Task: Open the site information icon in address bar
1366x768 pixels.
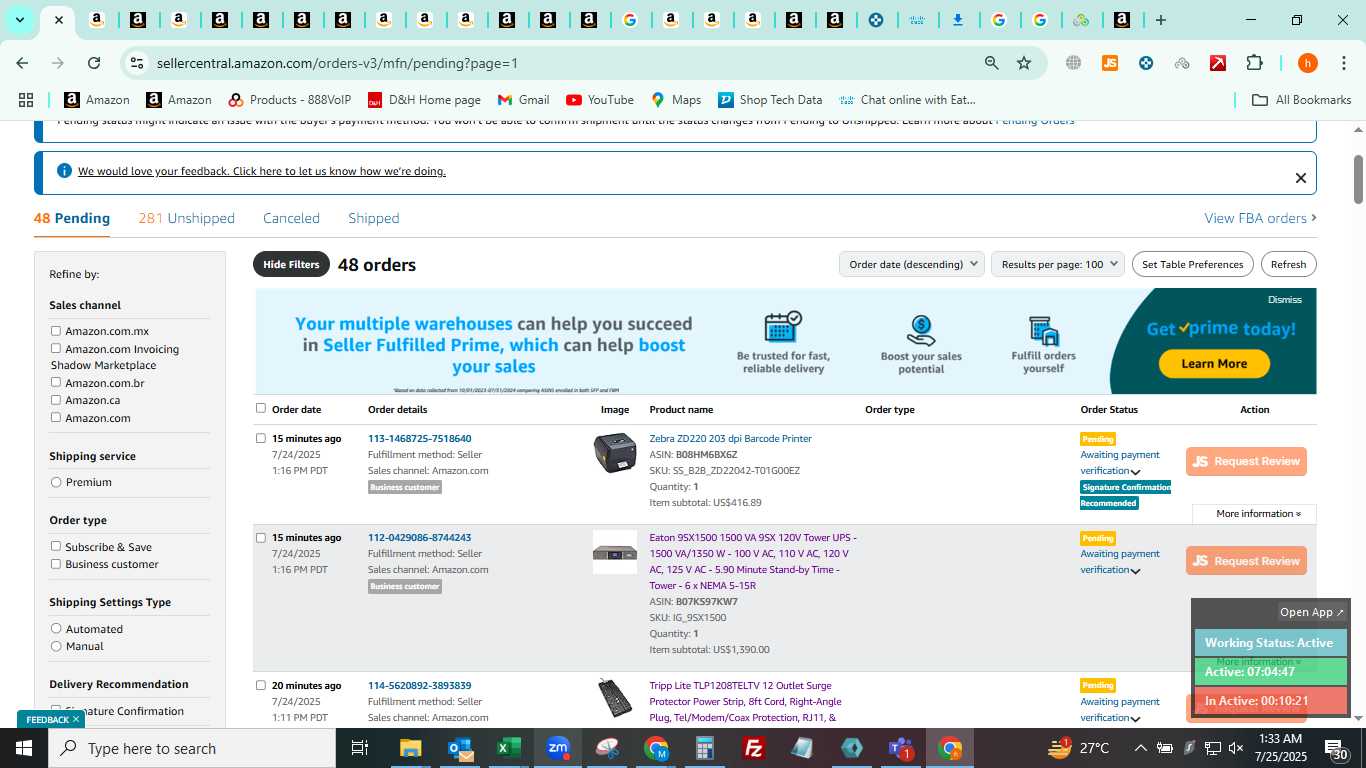Action: coord(137,63)
